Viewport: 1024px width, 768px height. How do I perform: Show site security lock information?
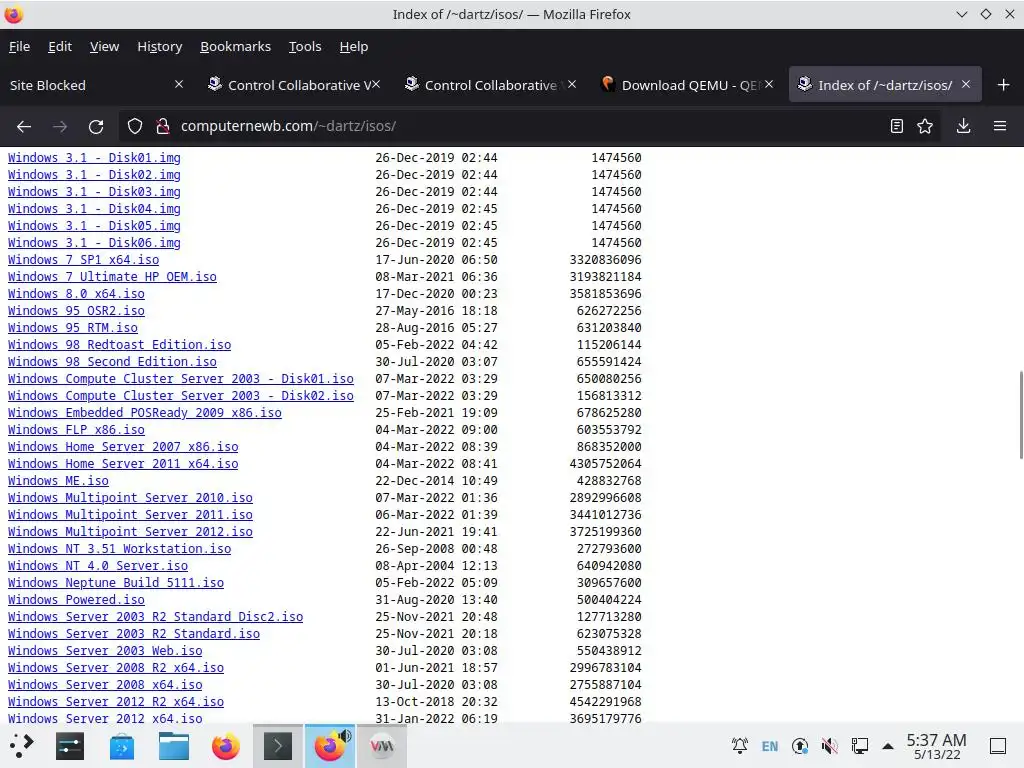(x=163, y=126)
